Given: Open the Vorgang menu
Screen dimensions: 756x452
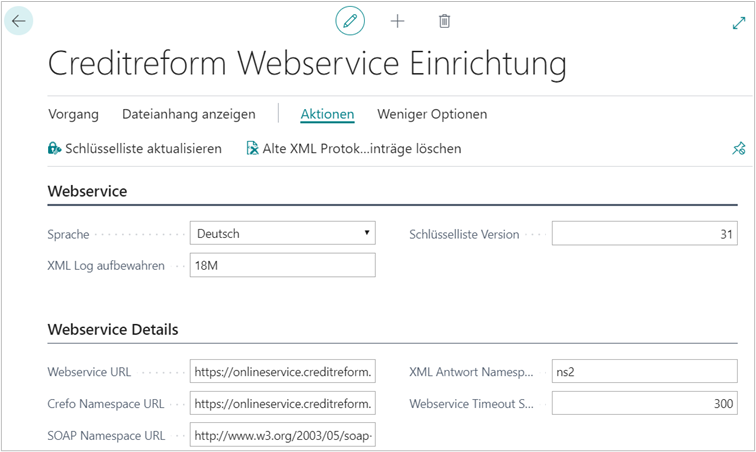Looking at the screenshot, I should click(73, 114).
